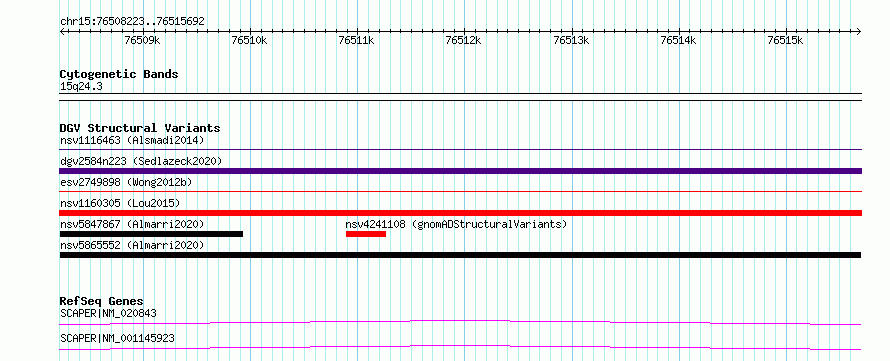Click the 76509k ruler tick label

[x=142, y=40]
